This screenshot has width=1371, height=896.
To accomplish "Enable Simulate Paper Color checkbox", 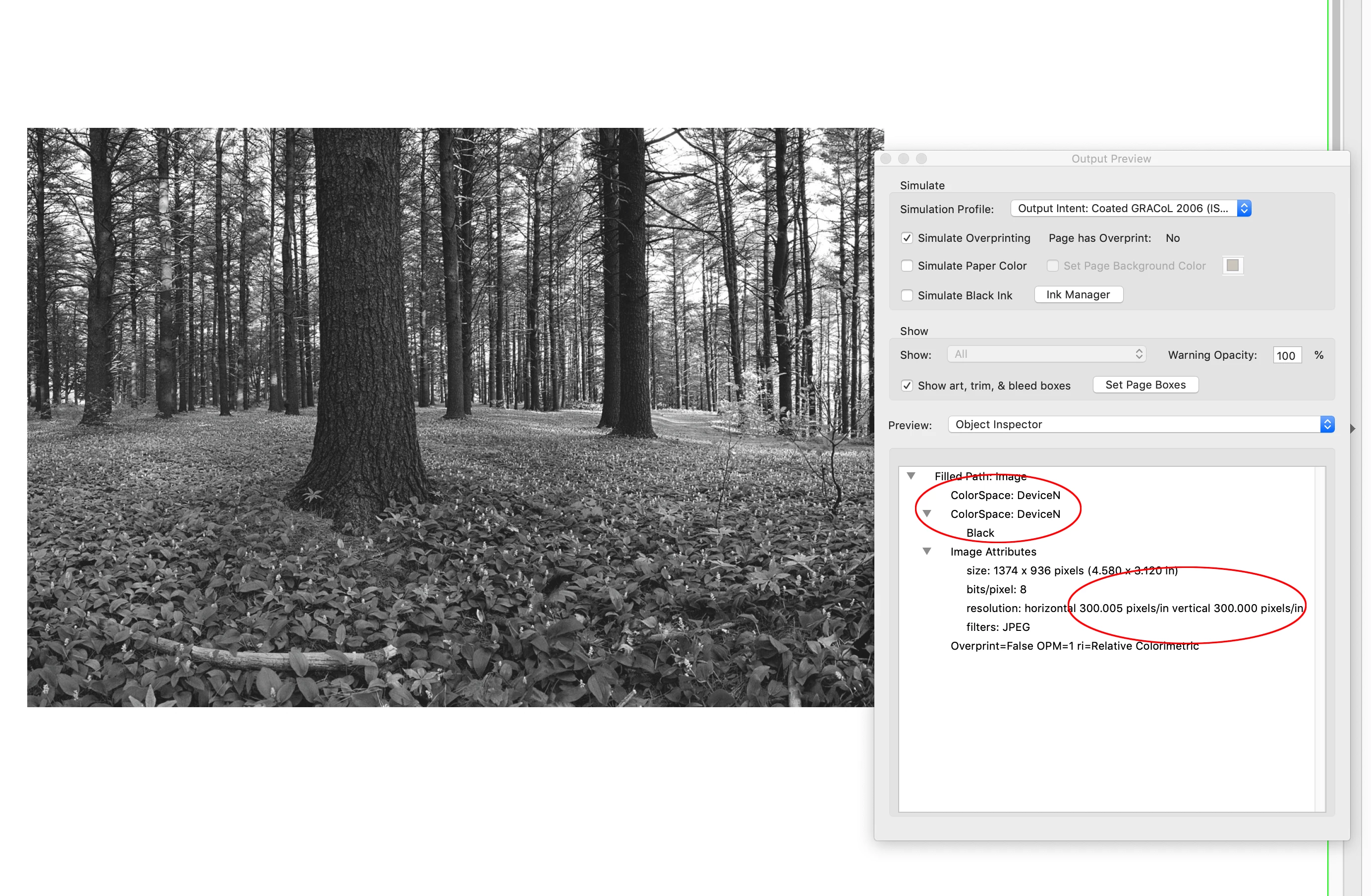I will [x=907, y=266].
